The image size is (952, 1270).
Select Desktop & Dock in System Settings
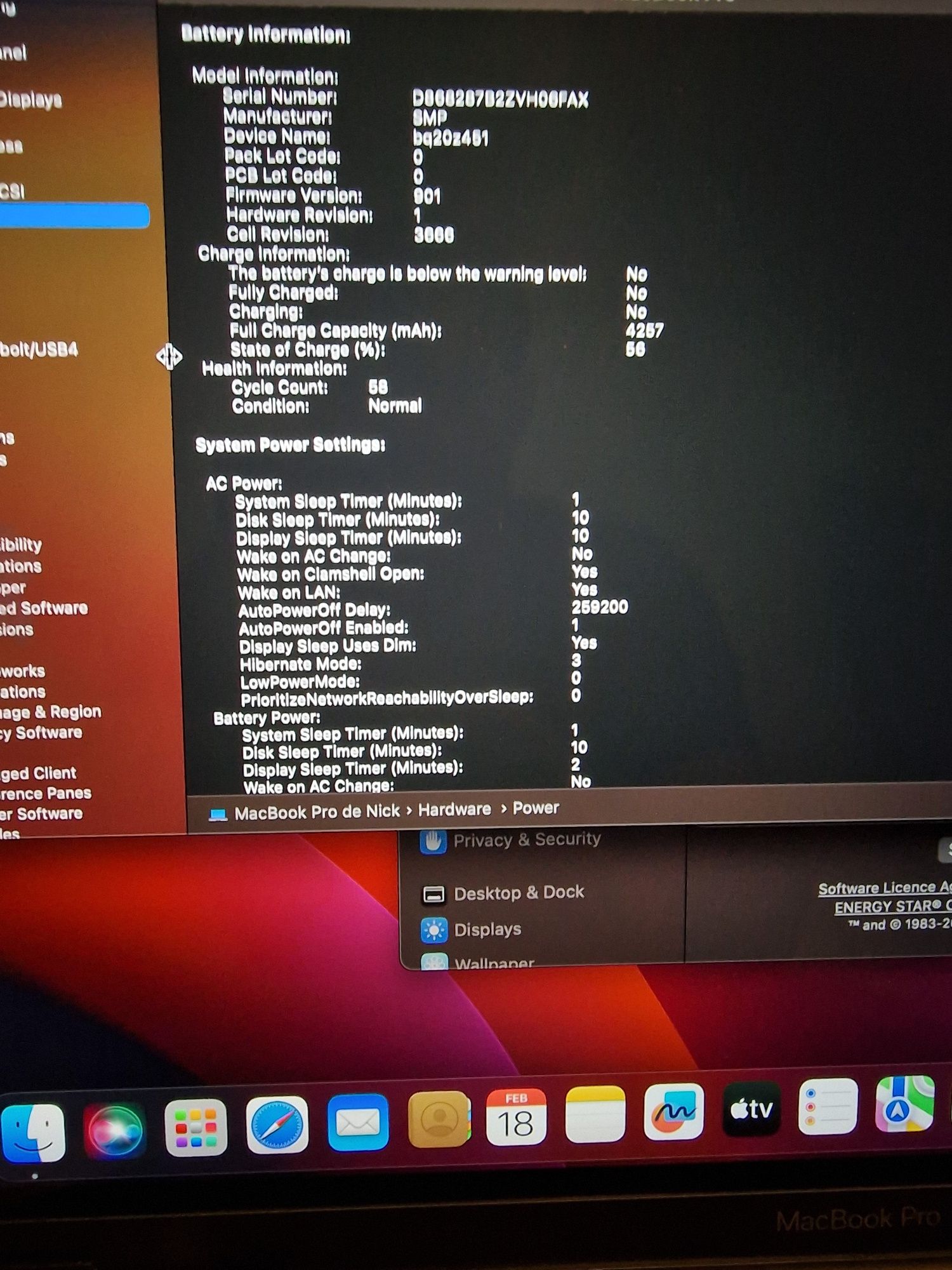(519, 893)
